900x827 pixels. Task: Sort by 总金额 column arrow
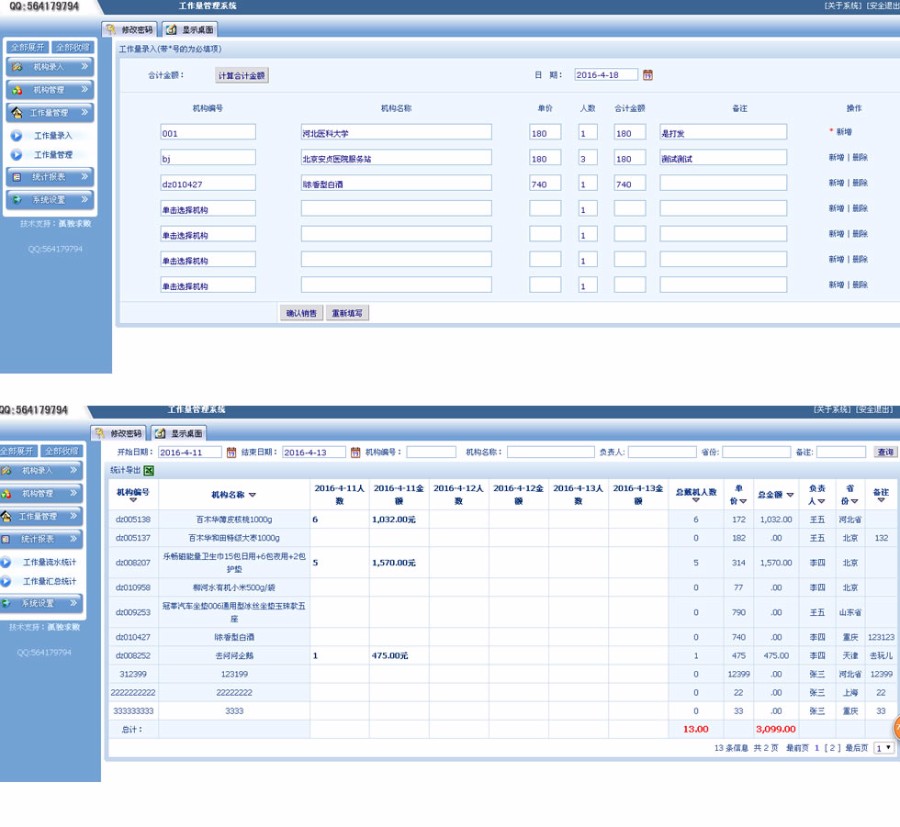point(790,495)
